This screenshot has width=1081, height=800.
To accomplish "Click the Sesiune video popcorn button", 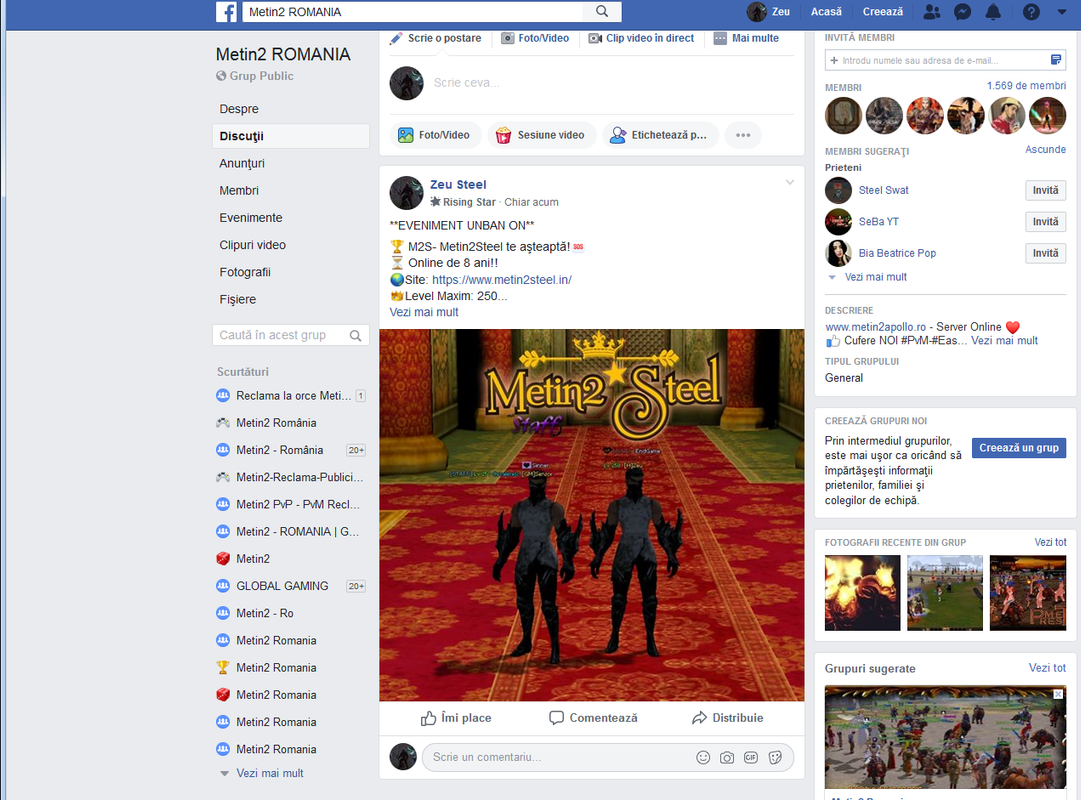I will point(541,135).
